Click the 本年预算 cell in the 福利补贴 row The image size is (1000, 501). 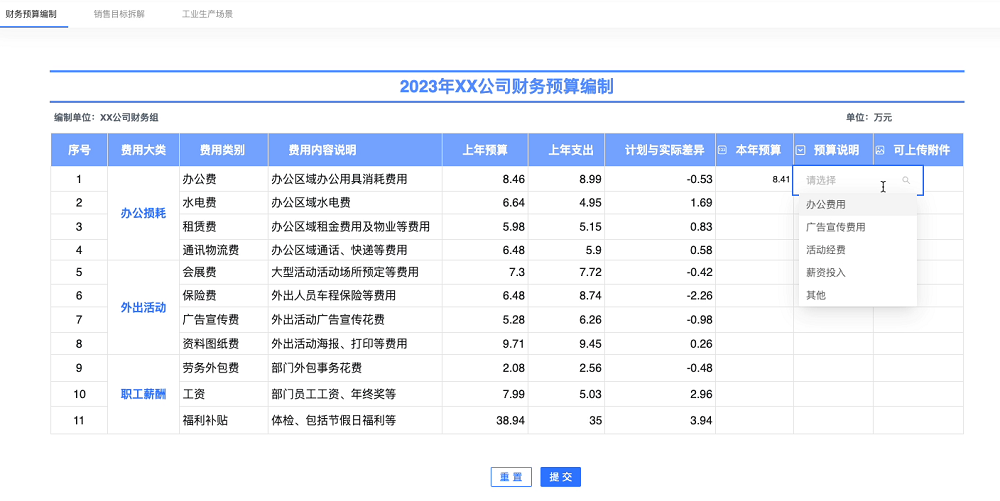[754, 420]
